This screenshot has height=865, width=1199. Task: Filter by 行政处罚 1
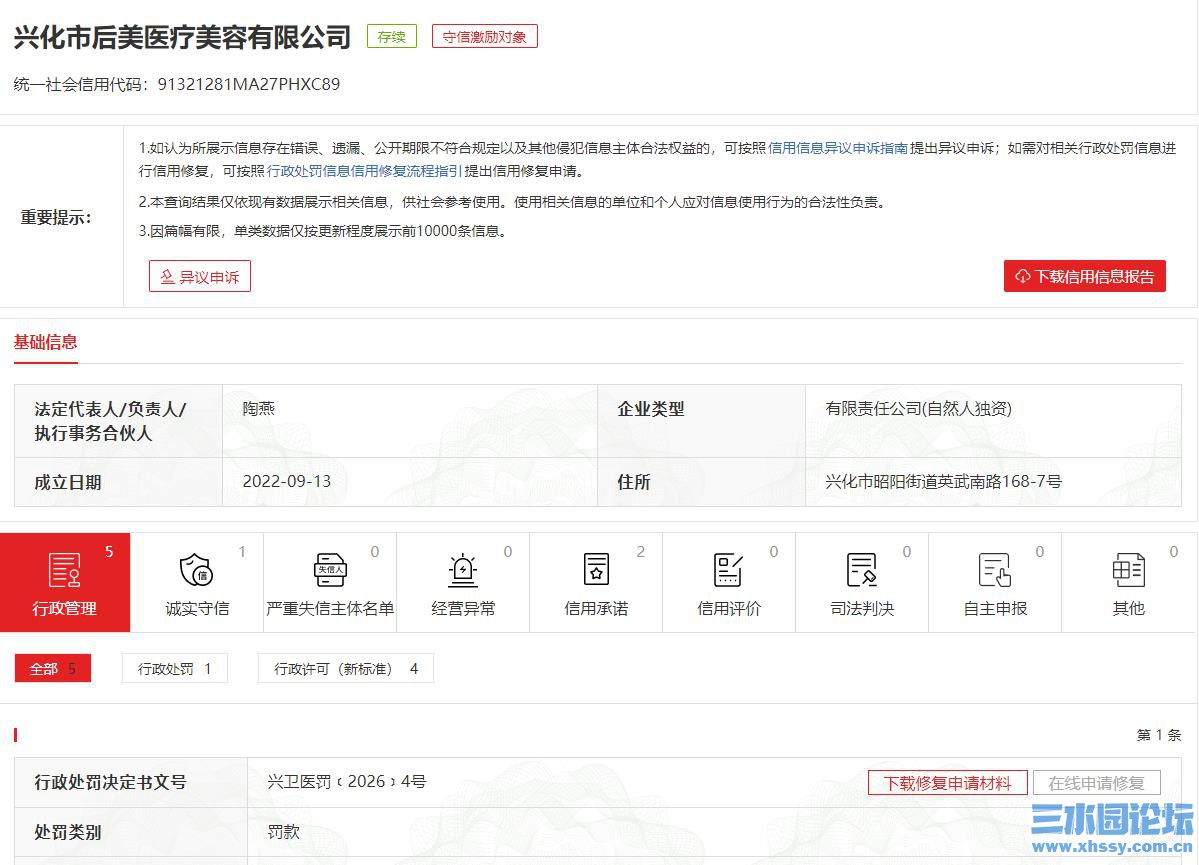pos(174,668)
